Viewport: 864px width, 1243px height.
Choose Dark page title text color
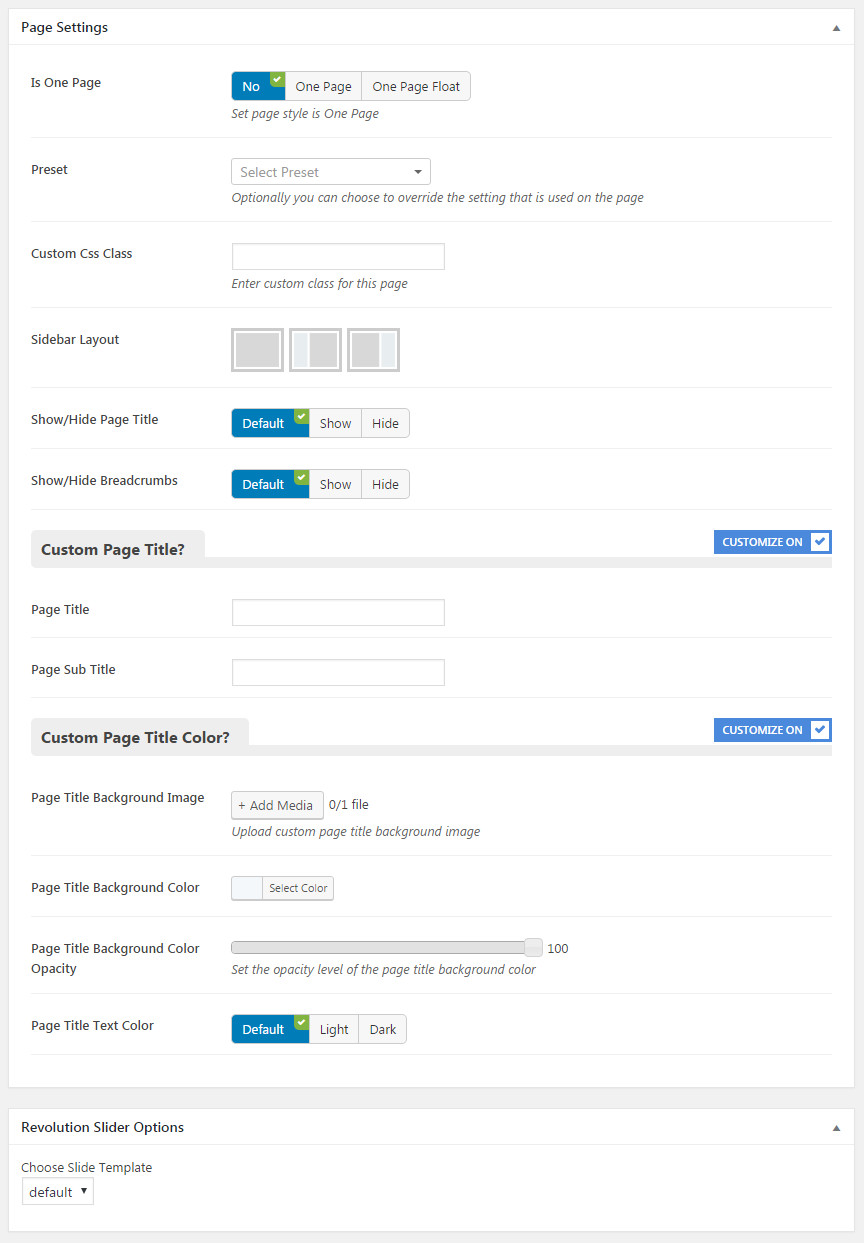pyautogui.click(x=383, y=1030)
